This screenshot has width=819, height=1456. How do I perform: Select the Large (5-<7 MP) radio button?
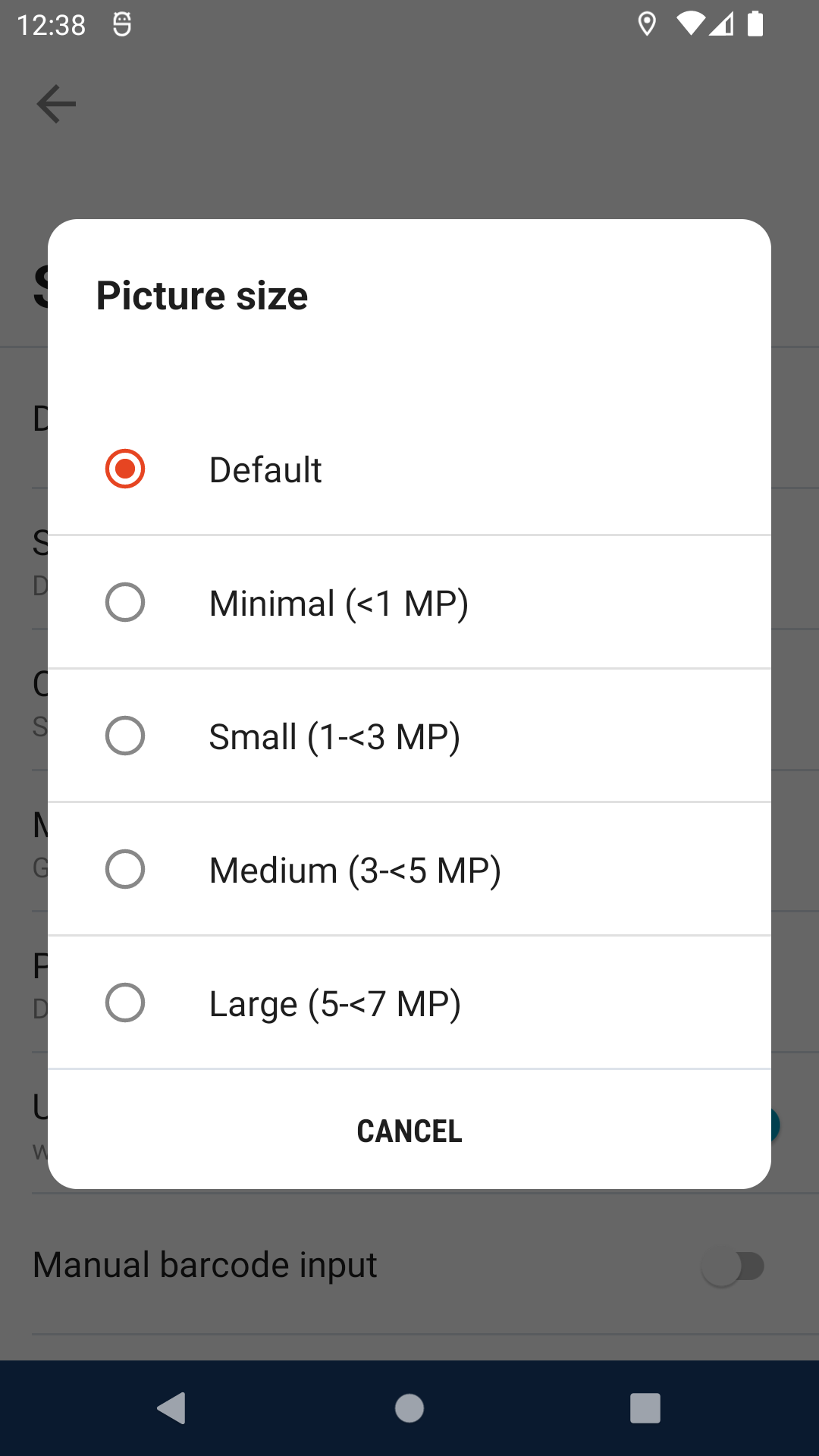(x=125, y=1003)
